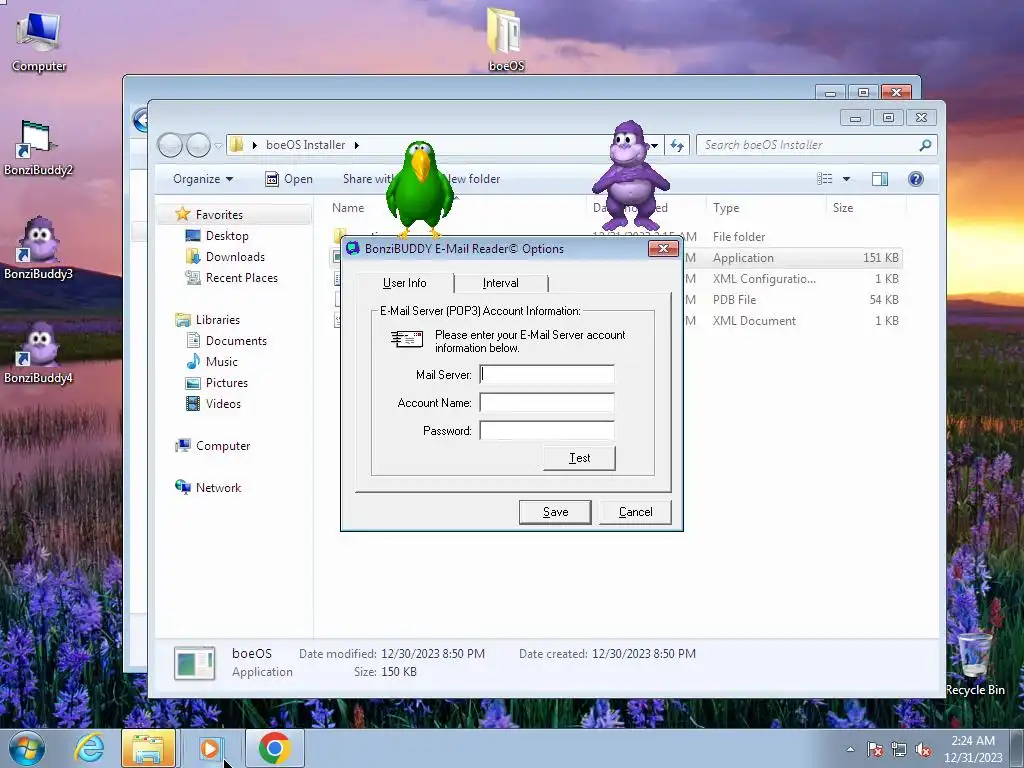
Task: Select Favorites in navigation pane
Action: point(219,215)
